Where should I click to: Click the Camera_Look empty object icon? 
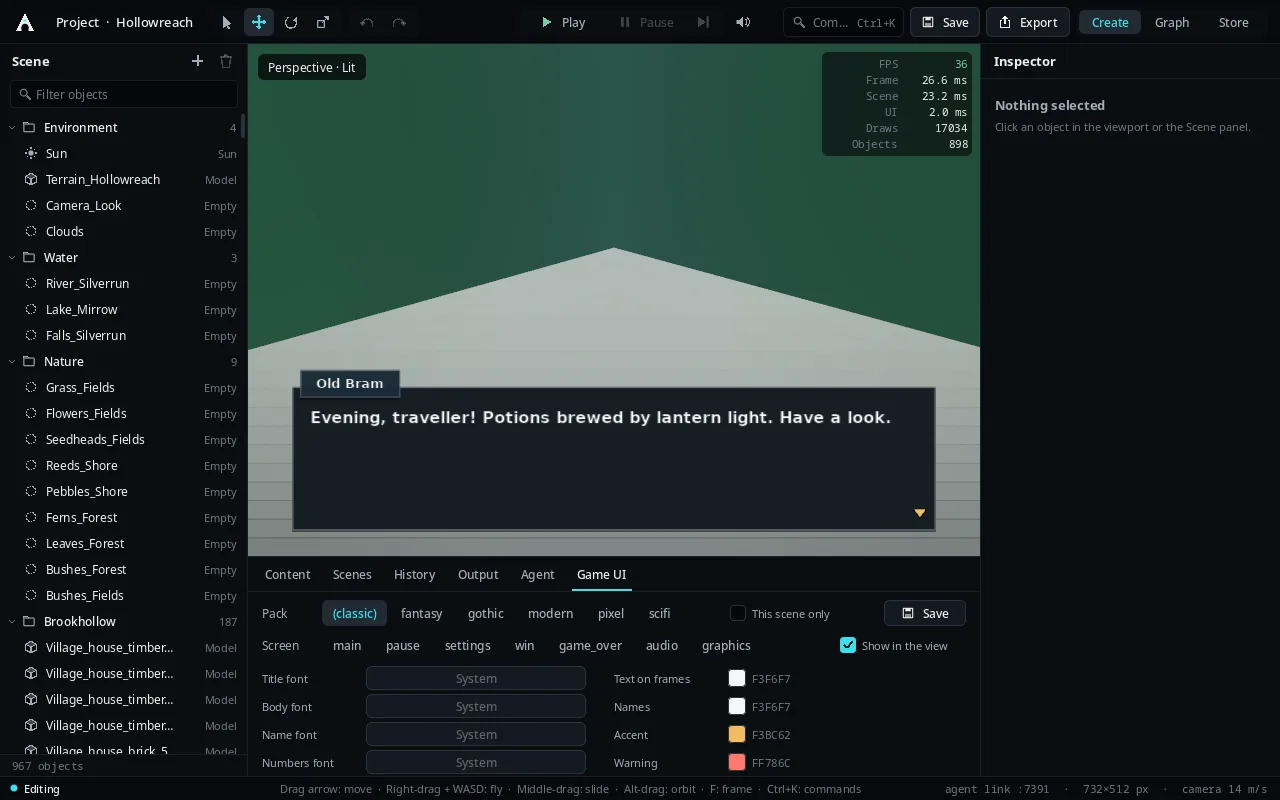click(x=30, y=205)
